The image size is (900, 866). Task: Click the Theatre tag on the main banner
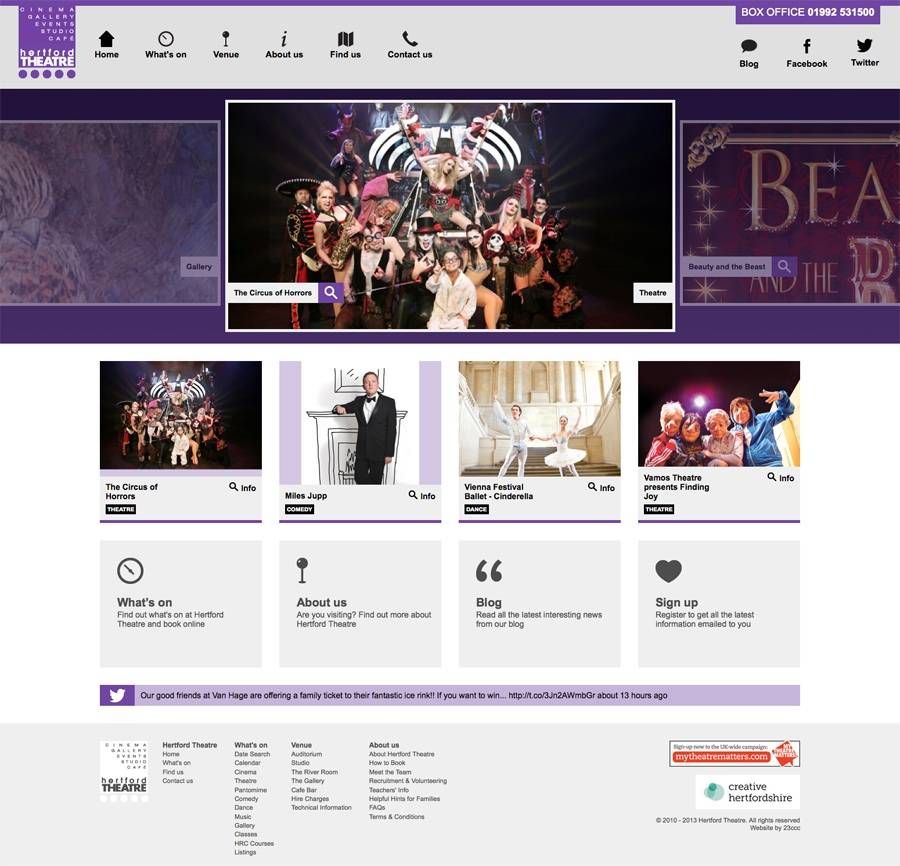653,293
